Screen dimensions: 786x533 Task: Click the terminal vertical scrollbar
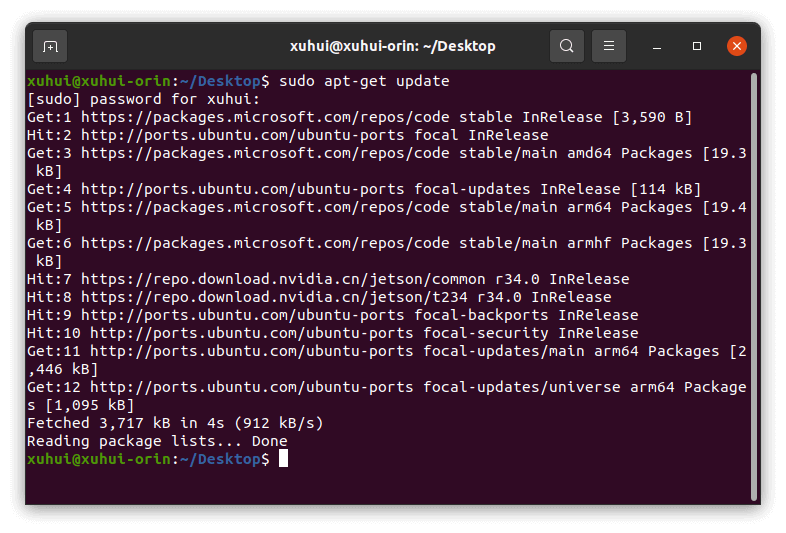point(753,287)
